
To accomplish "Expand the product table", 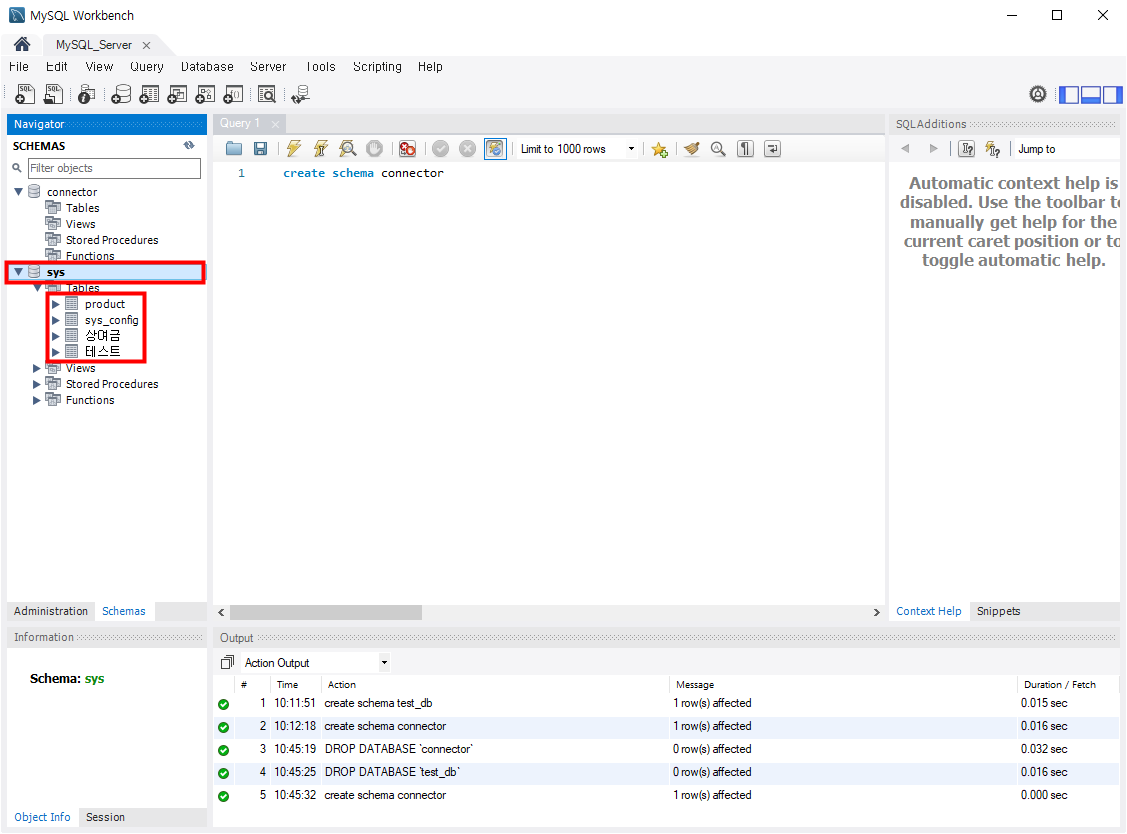I will [x=56, y=304].
